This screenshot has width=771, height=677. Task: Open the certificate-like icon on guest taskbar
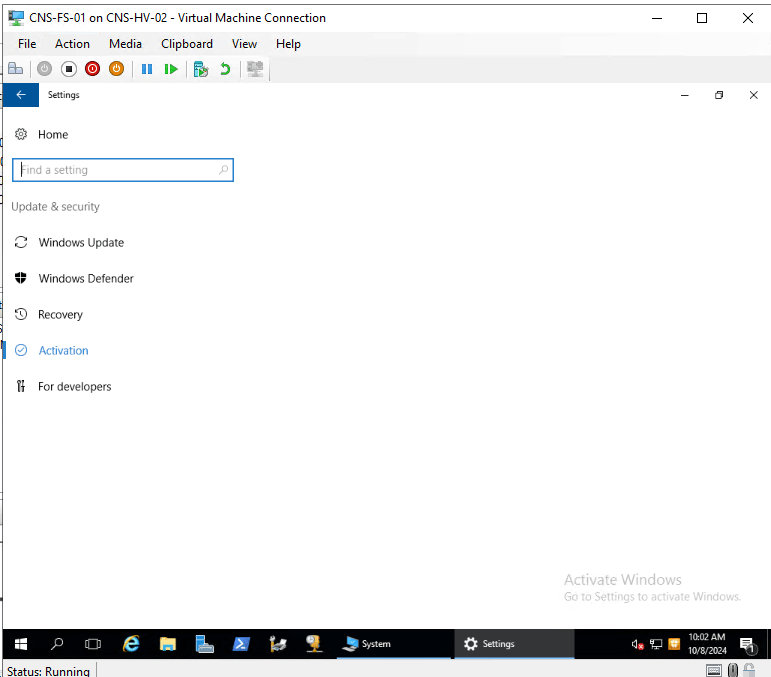click(x=314, y=644)
